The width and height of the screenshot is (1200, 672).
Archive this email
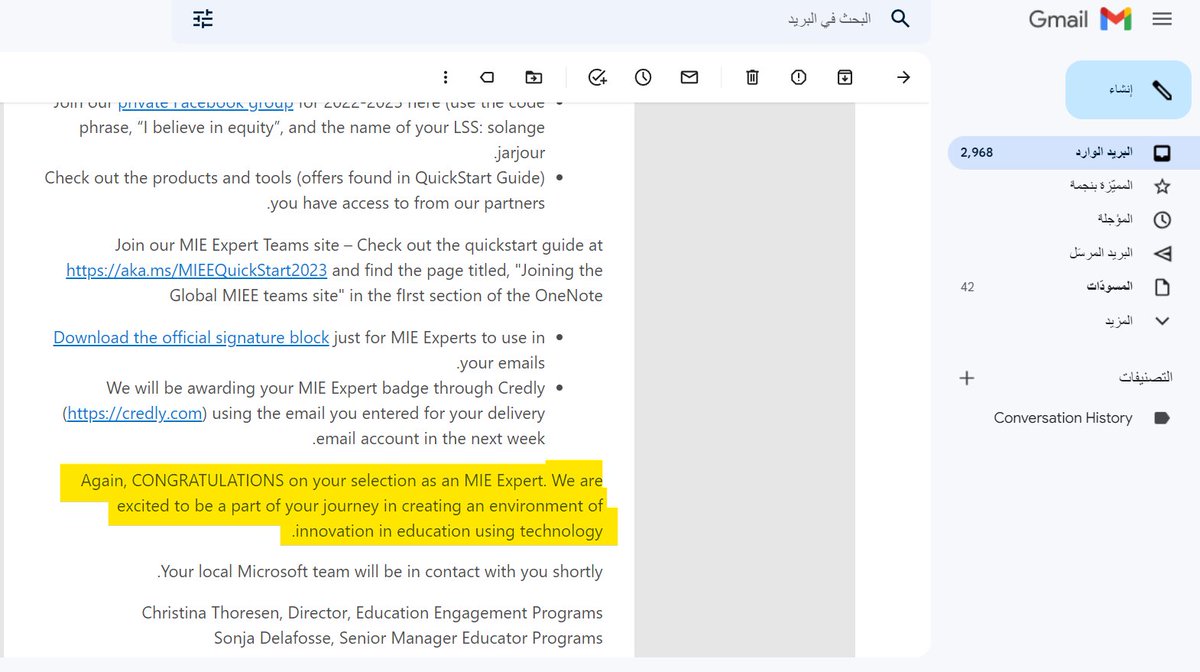pyautogui.click(x=845, y=77)
